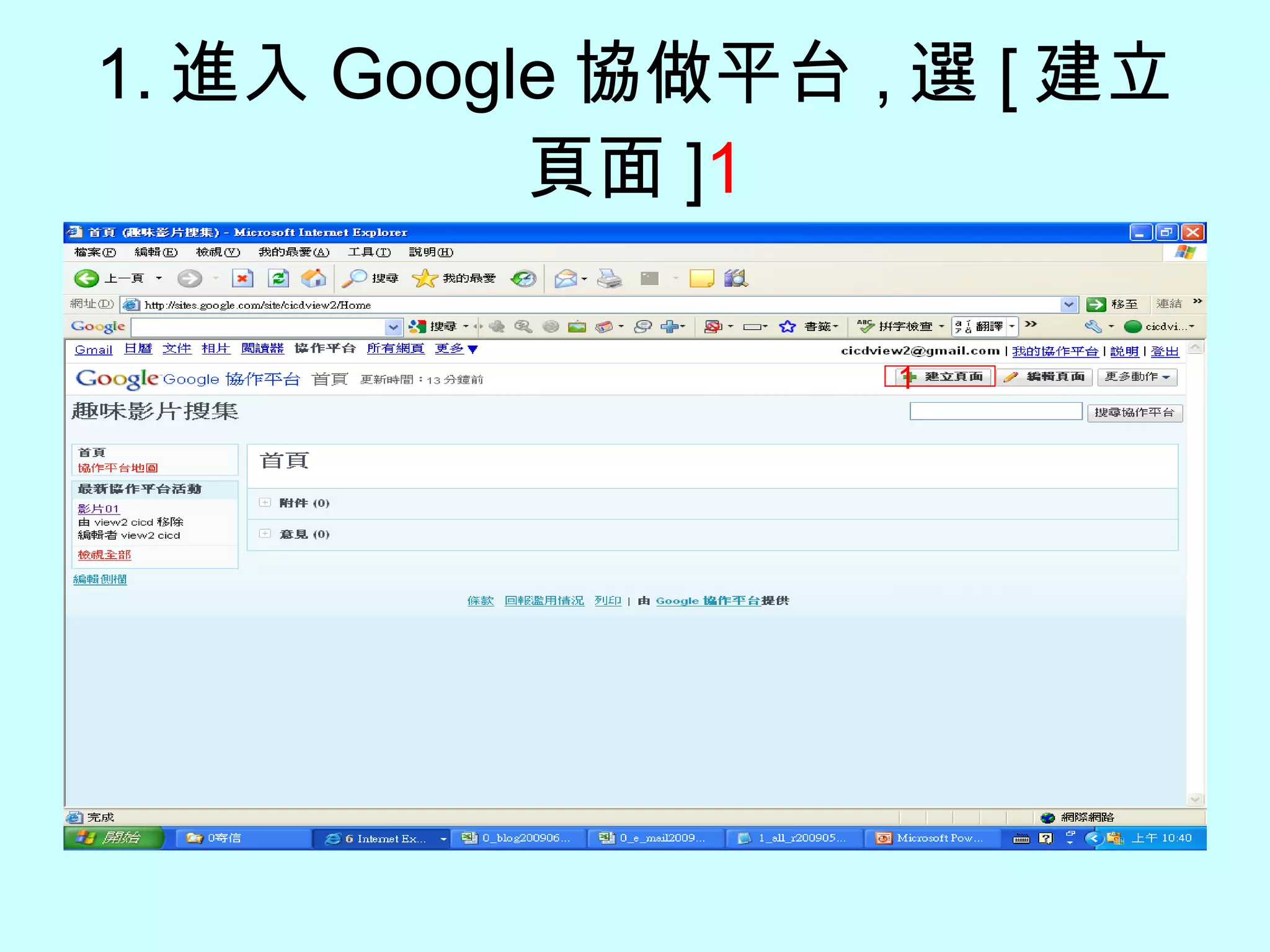Go to Home page house icon
1270x952 pixels.
pyautogui.click(x=313, y=278)
